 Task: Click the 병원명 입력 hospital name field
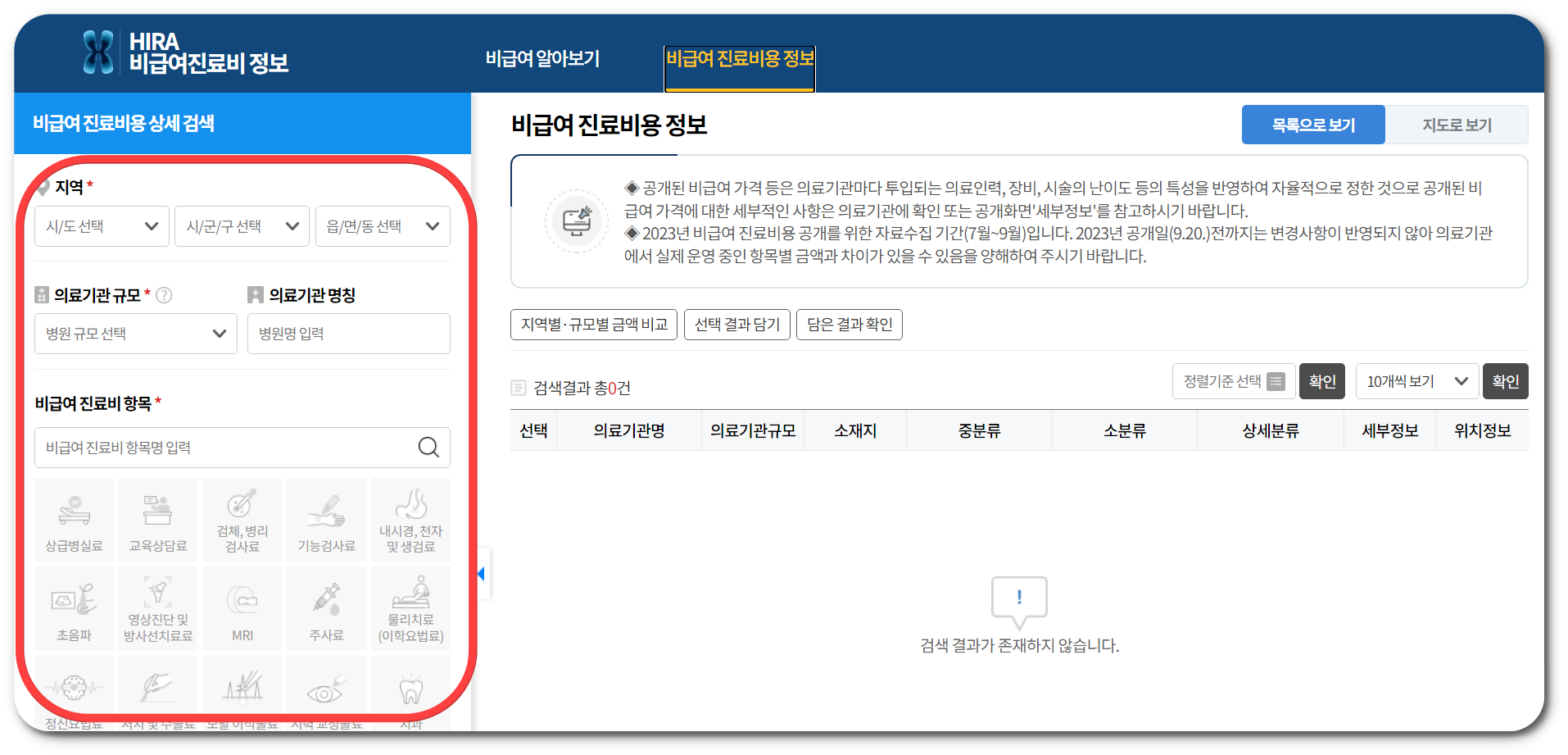[x=348, y=333]
